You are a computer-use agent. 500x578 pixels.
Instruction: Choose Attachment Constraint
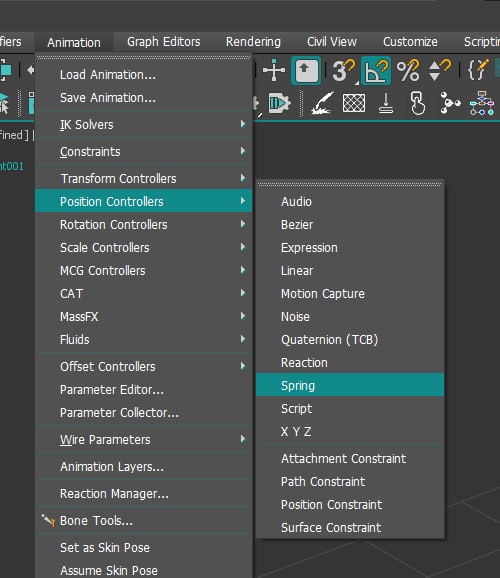tap(350, 459)
